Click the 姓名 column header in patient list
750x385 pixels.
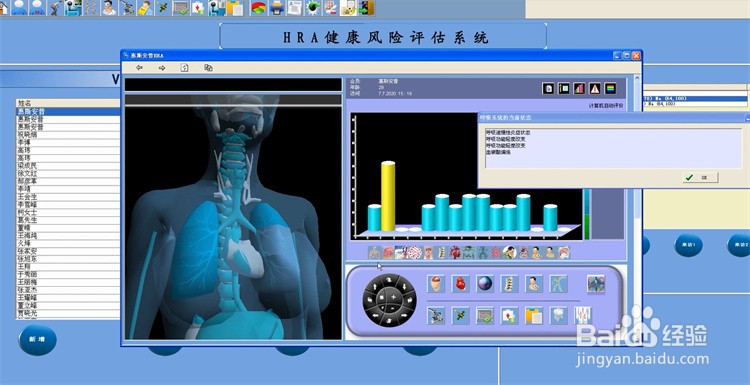click(x=67, y=103)
